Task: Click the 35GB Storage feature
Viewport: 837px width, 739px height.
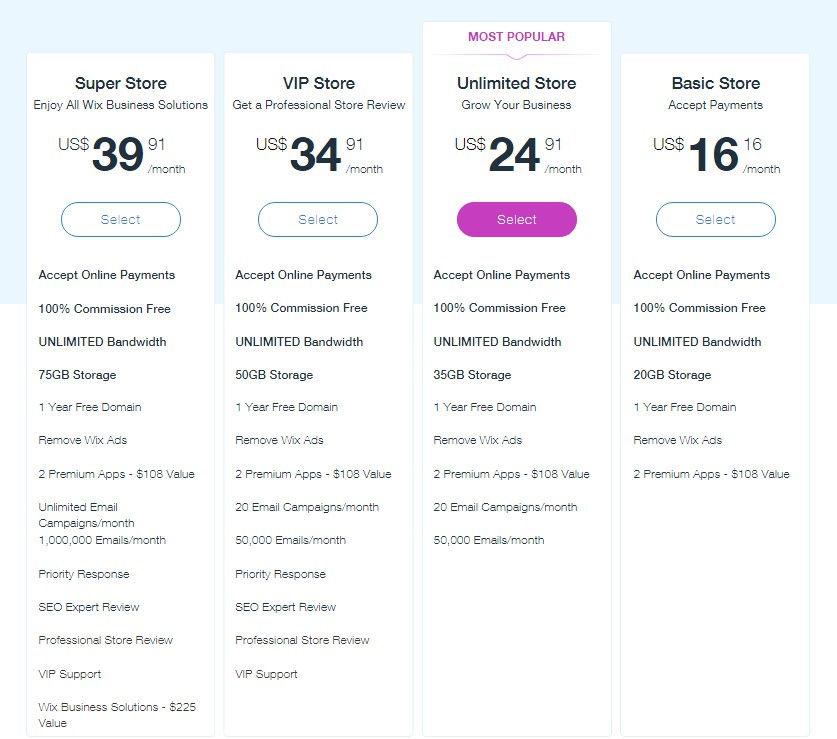Action: (x=472, y=375)
